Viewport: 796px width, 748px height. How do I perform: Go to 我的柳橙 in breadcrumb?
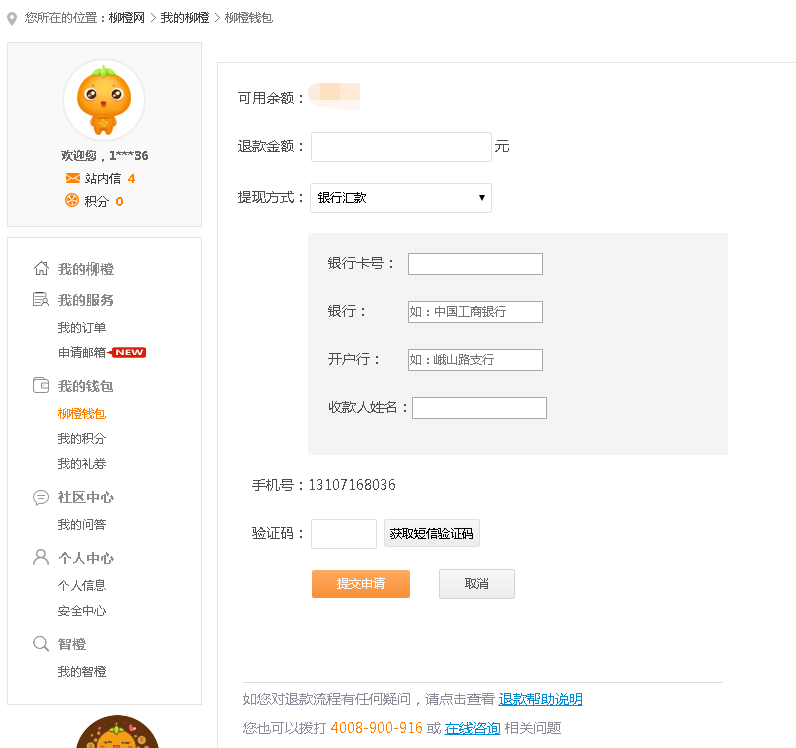[x=185, y=18]
